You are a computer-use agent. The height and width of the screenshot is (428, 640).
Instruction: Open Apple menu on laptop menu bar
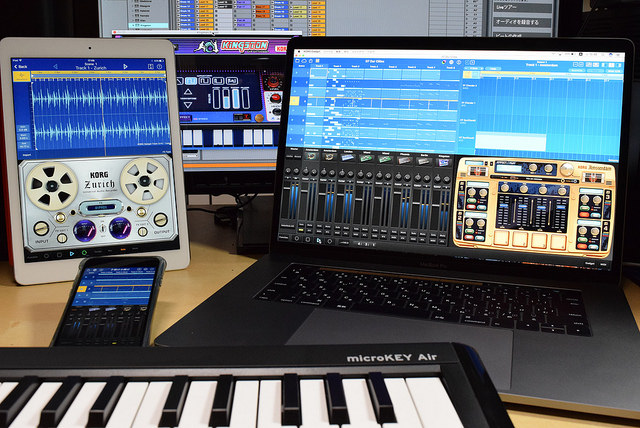tap(299, 52)
